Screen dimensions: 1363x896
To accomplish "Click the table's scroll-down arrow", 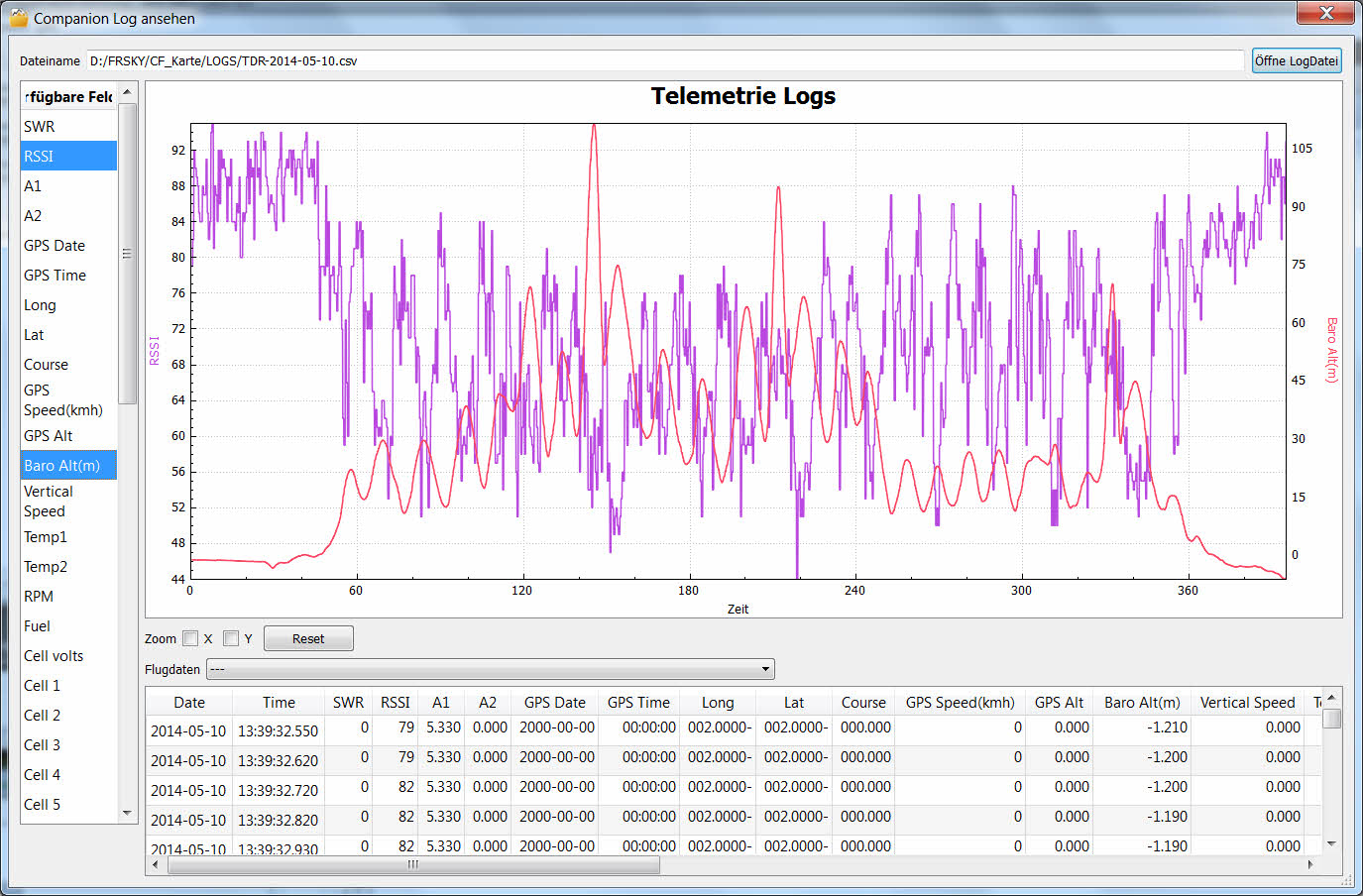I will [1331, 843].
